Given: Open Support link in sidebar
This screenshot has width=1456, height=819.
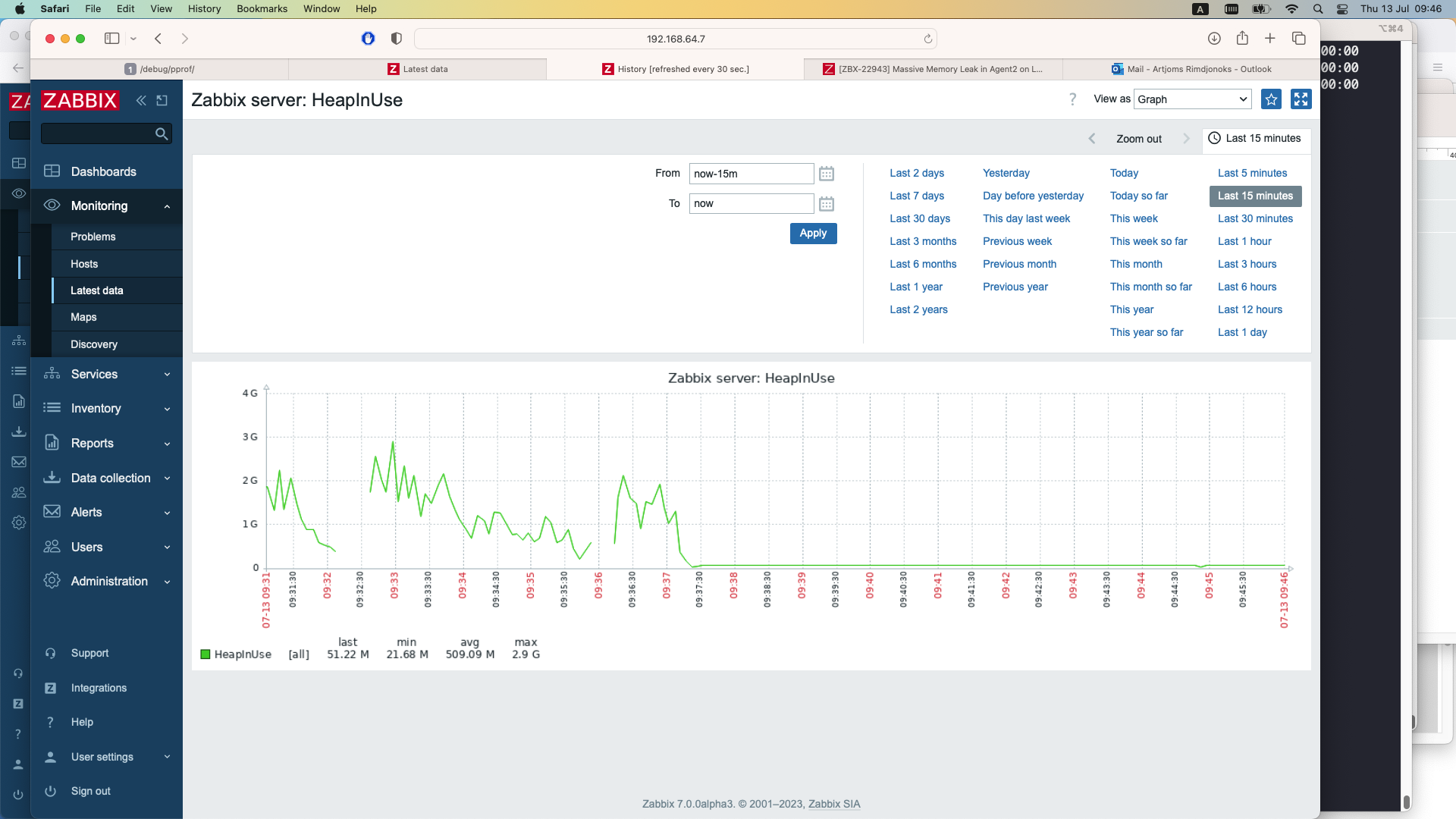Looking at the screenshot, I should point(89,654).
